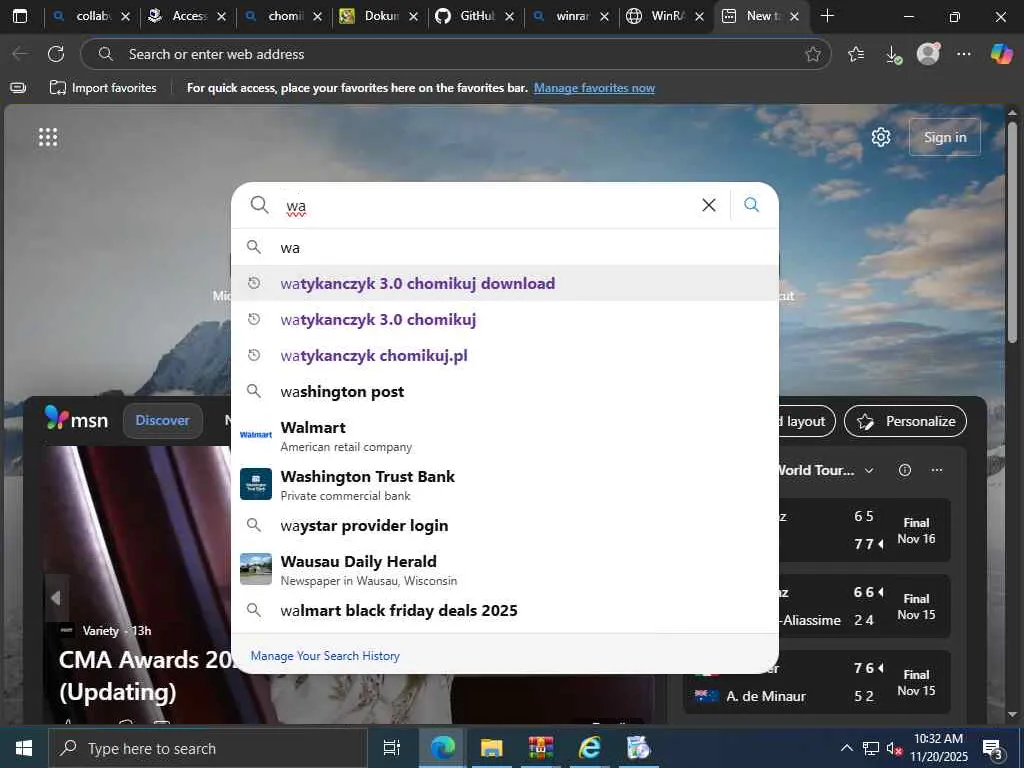1024x768 pixels.
Task: Expand the World Tour dropdown chevron
Action: pyautogui.click(x=869, y=470)
